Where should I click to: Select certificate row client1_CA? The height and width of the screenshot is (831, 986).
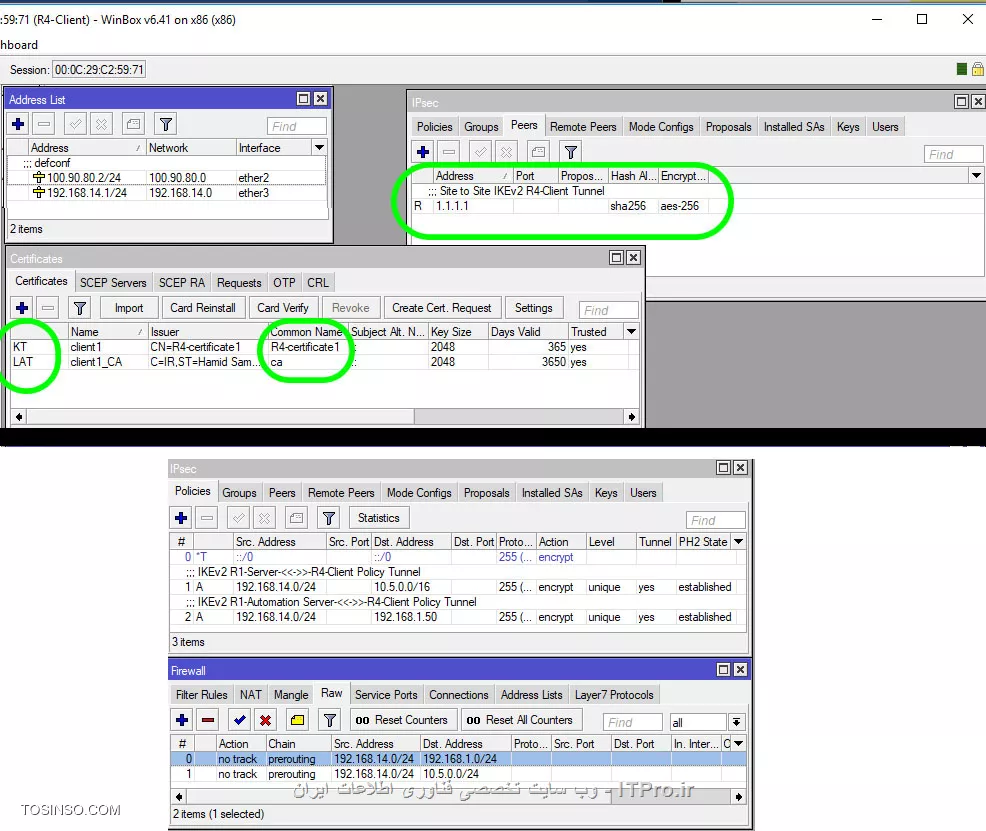324,361
